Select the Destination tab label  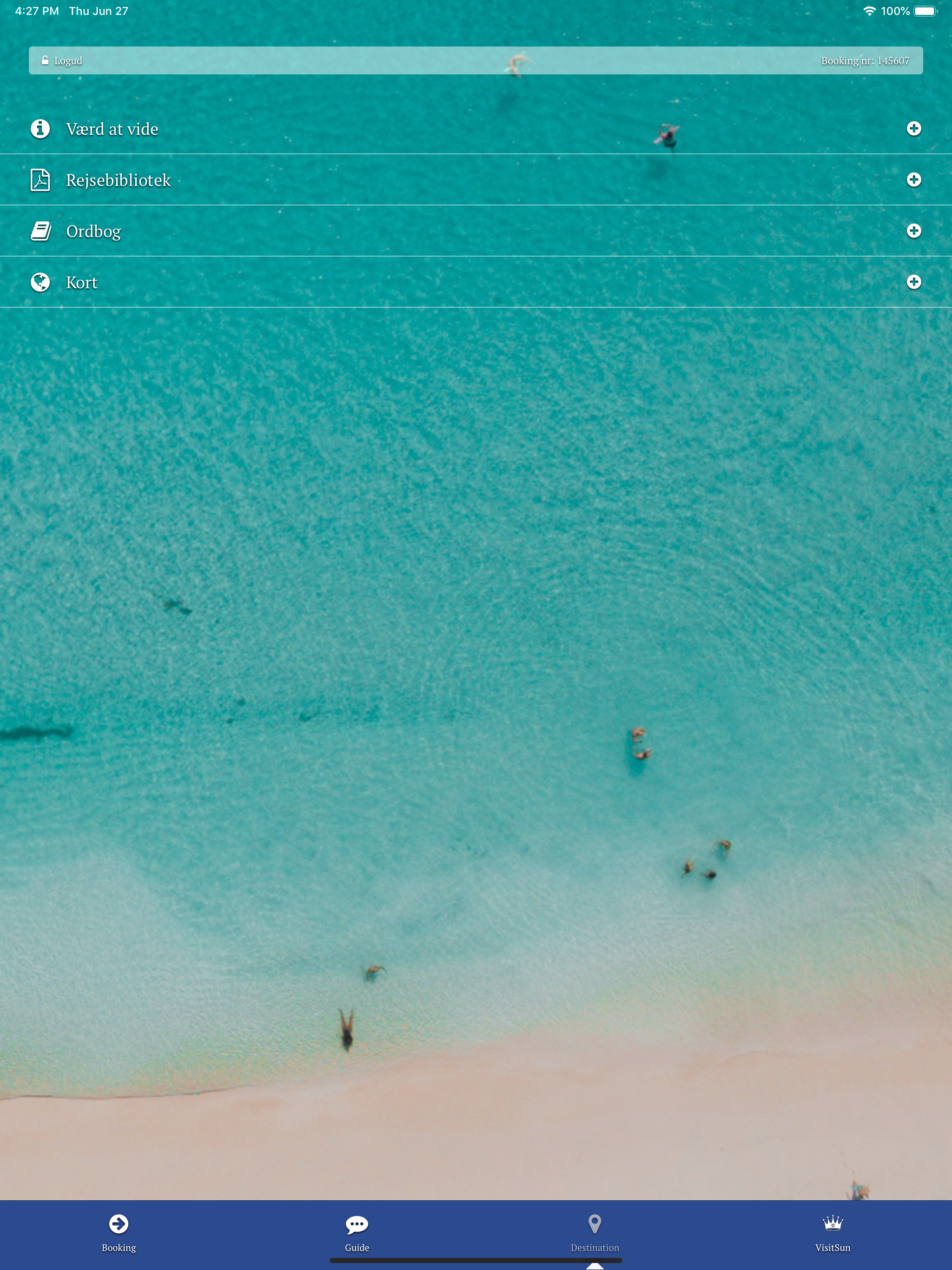(595, 1248)
